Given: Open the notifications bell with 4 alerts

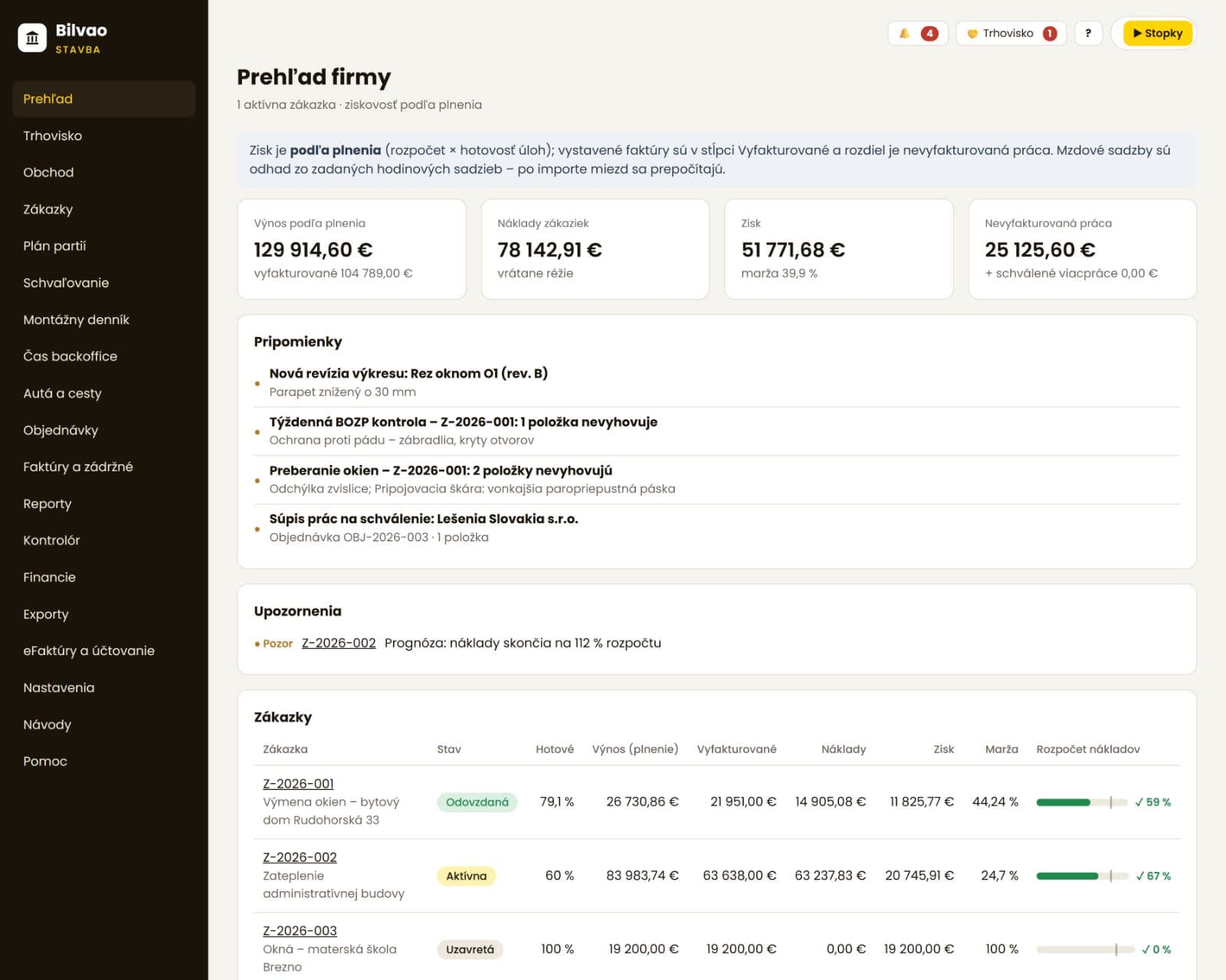Looking at the screenshot, I should pyautogui.click(x=917, y=33).
